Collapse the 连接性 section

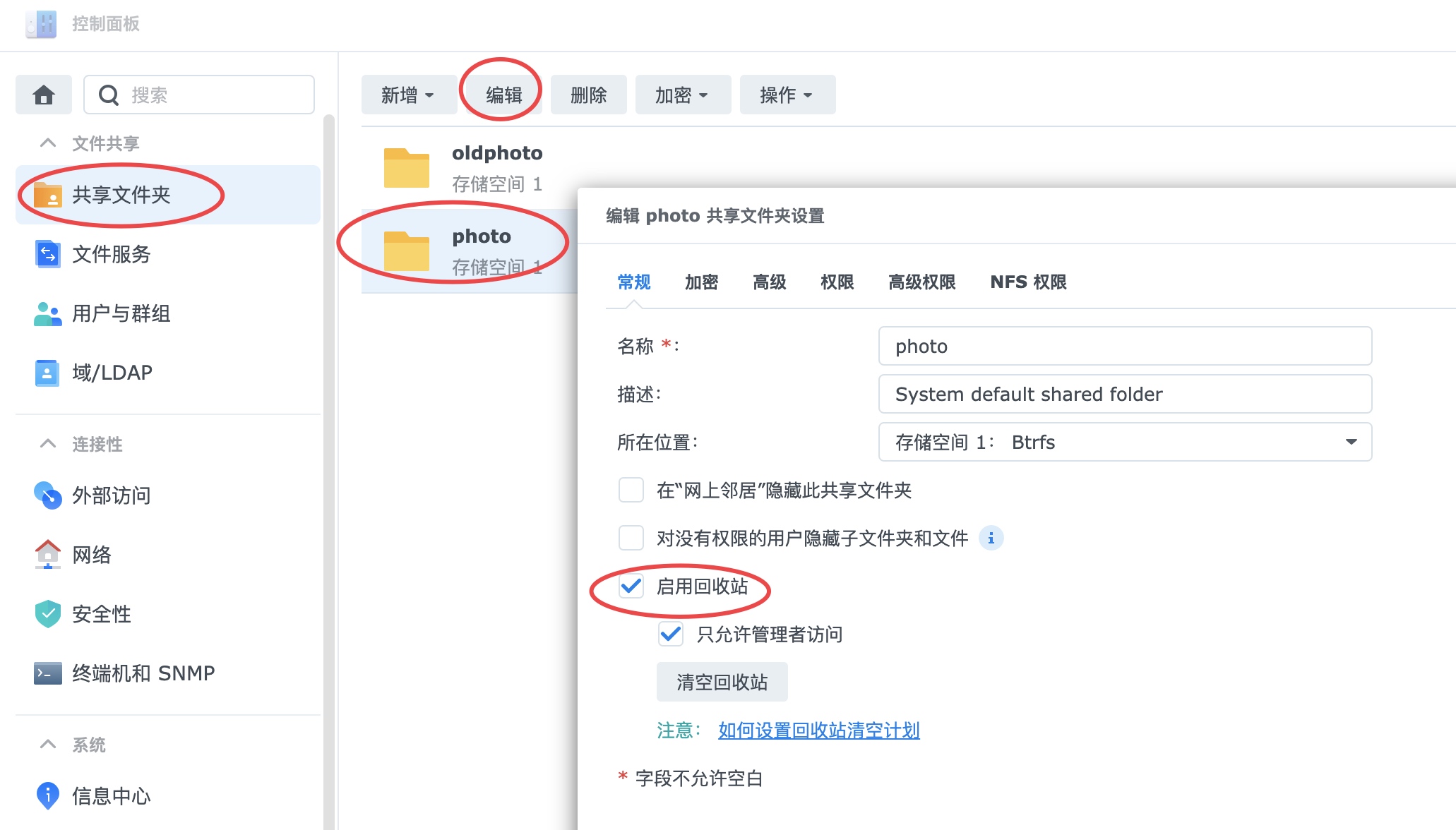[x=48, y=444]
